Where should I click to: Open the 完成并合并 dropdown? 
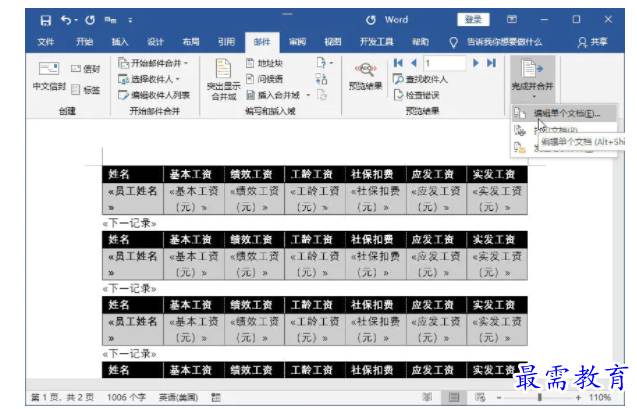coord(533,78)
